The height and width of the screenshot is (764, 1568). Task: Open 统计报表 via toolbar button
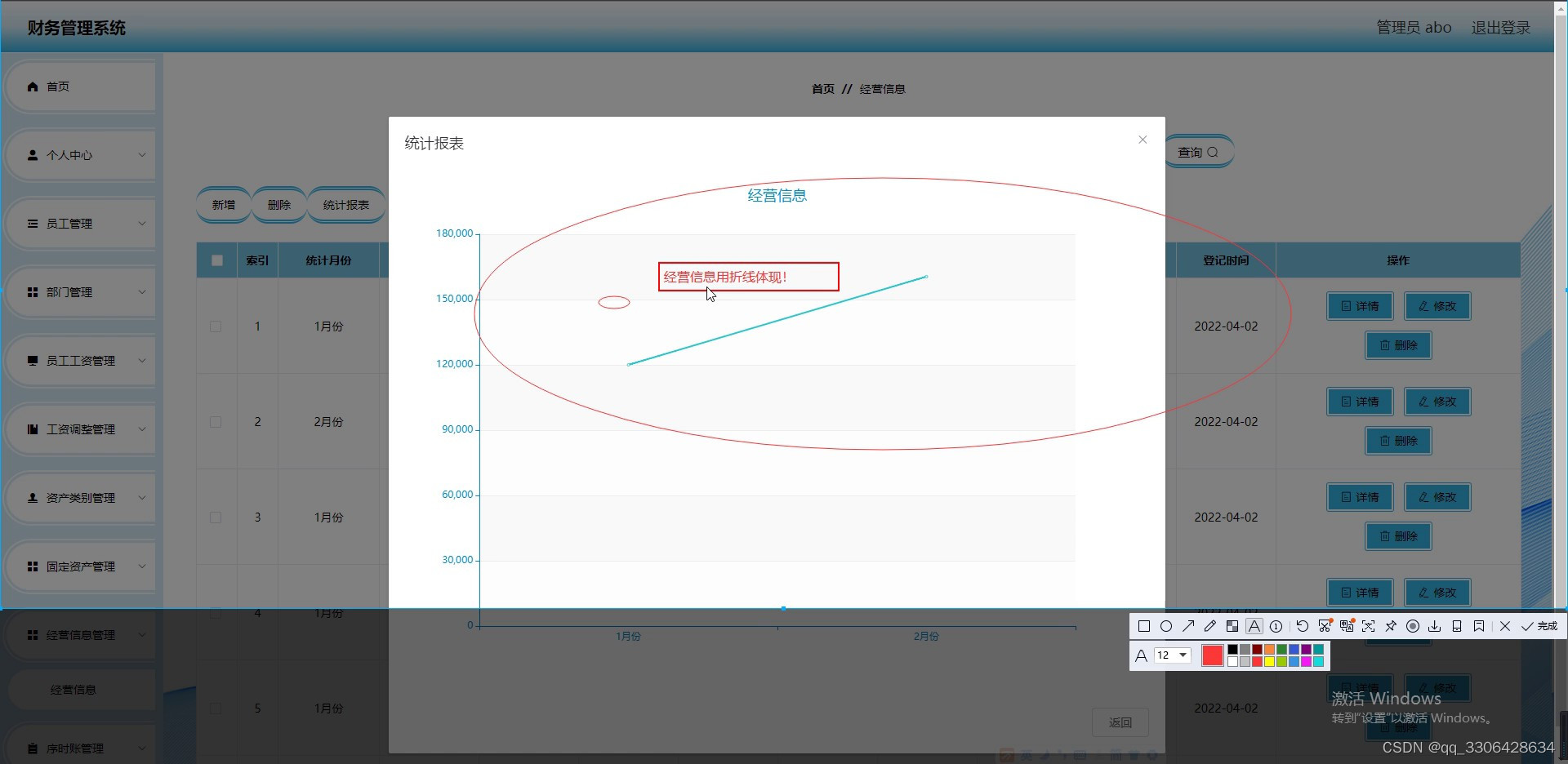[x=346, y=205]
